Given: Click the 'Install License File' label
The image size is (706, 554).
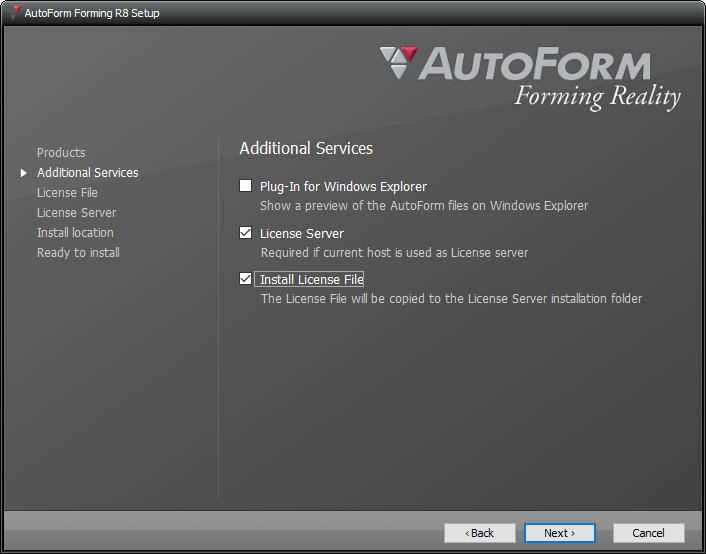Looking at the screenshot, I should click(x=312, y=279).
